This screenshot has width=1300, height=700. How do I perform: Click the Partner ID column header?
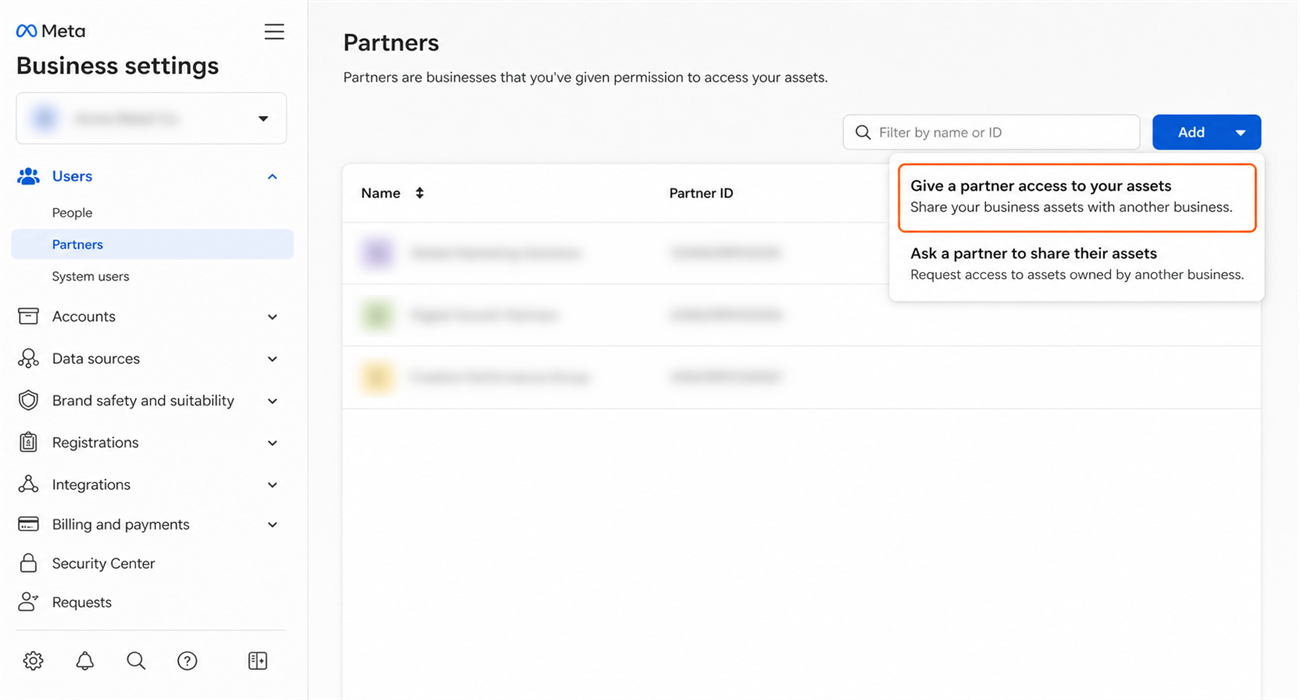[701, 193]
